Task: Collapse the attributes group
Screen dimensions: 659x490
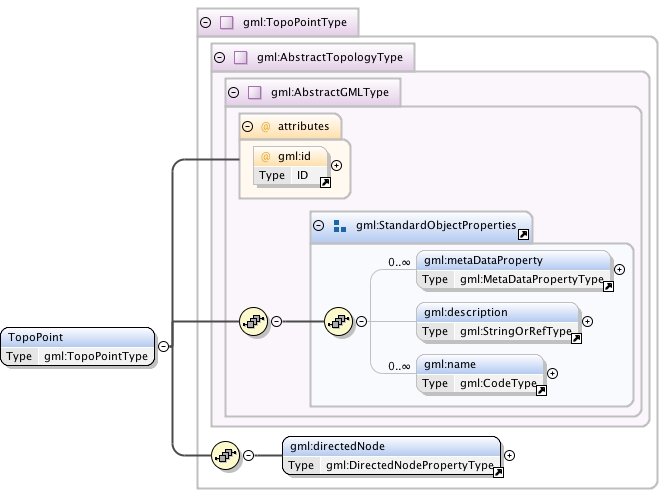Action: click(248, 126)
